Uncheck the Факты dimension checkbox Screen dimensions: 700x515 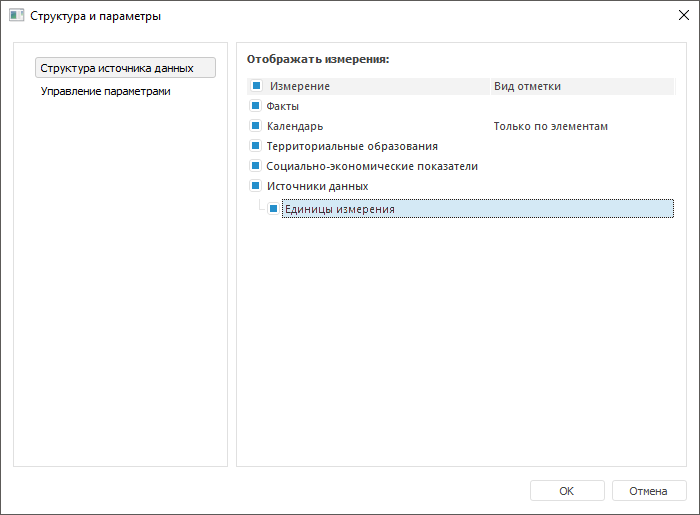(x=256, y=106)
